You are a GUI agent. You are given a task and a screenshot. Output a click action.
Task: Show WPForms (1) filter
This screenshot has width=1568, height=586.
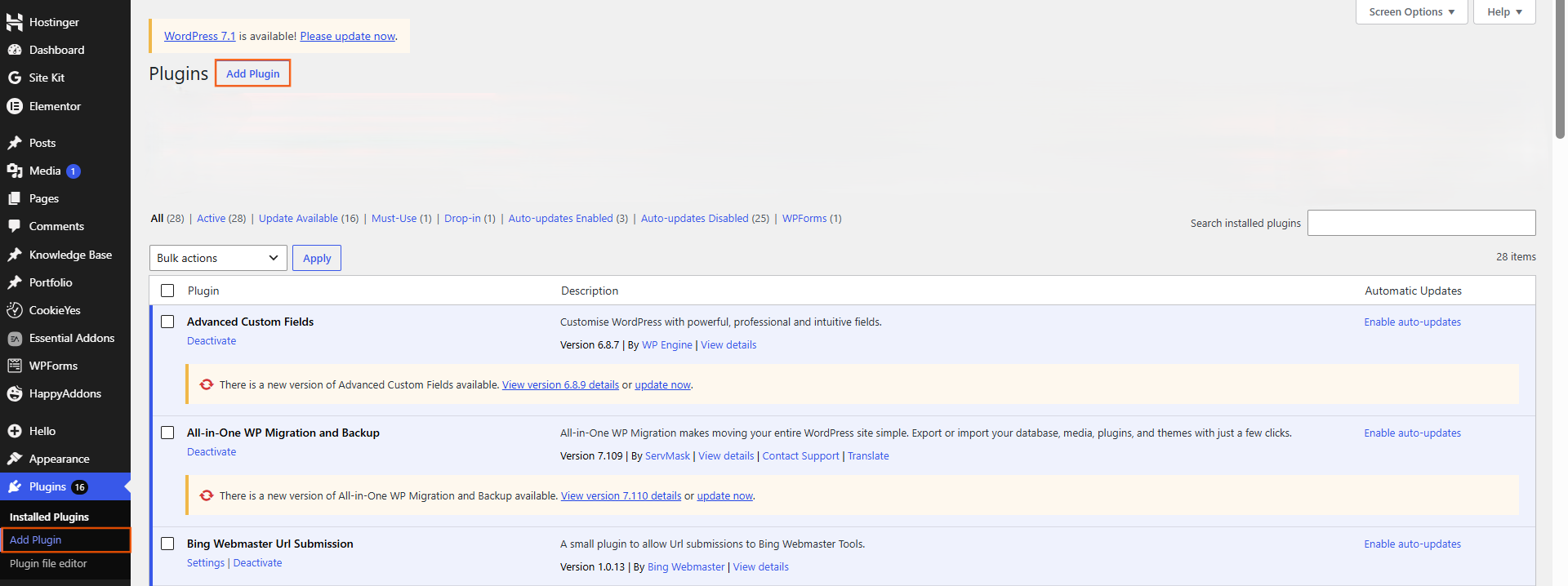812,218
